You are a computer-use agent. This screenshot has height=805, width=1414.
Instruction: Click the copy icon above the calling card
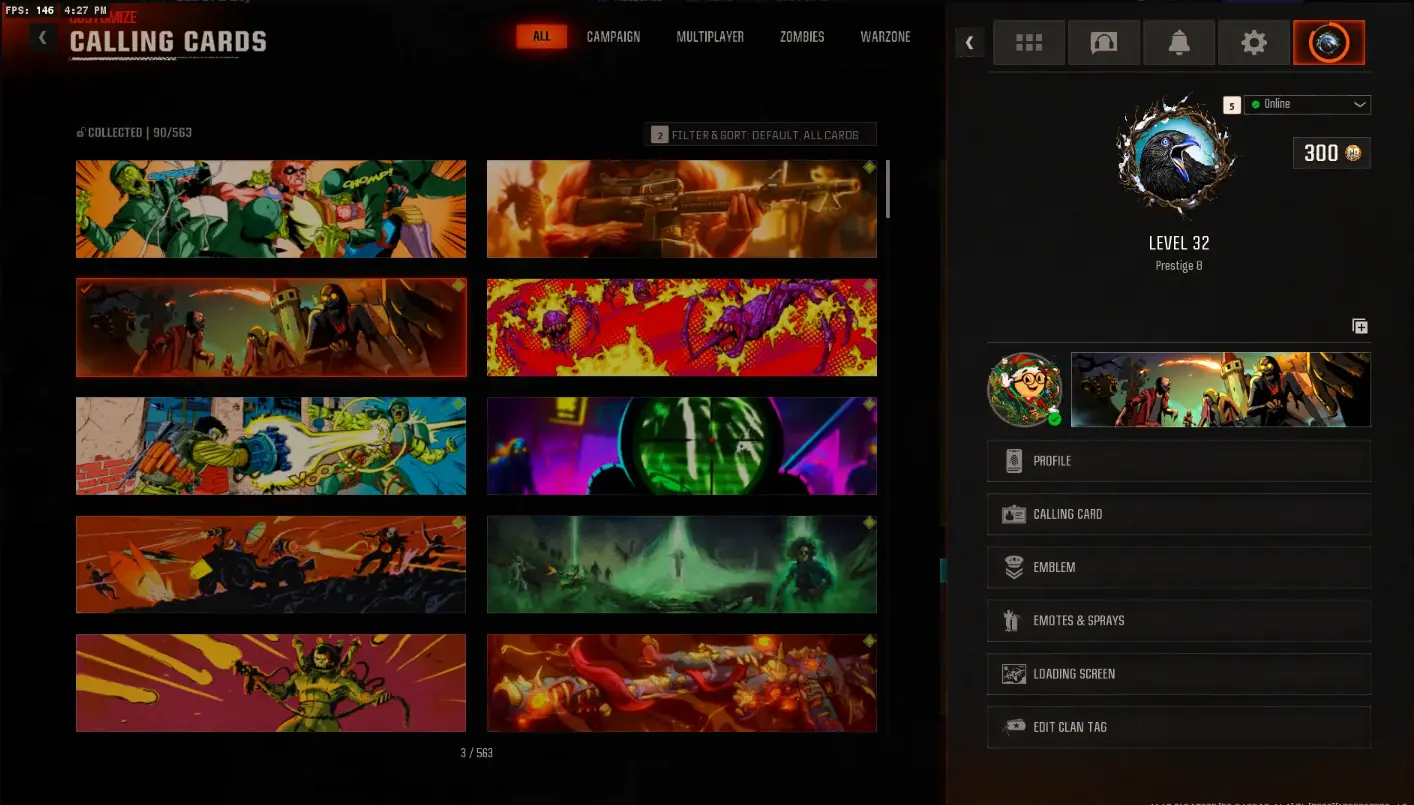1359,326
